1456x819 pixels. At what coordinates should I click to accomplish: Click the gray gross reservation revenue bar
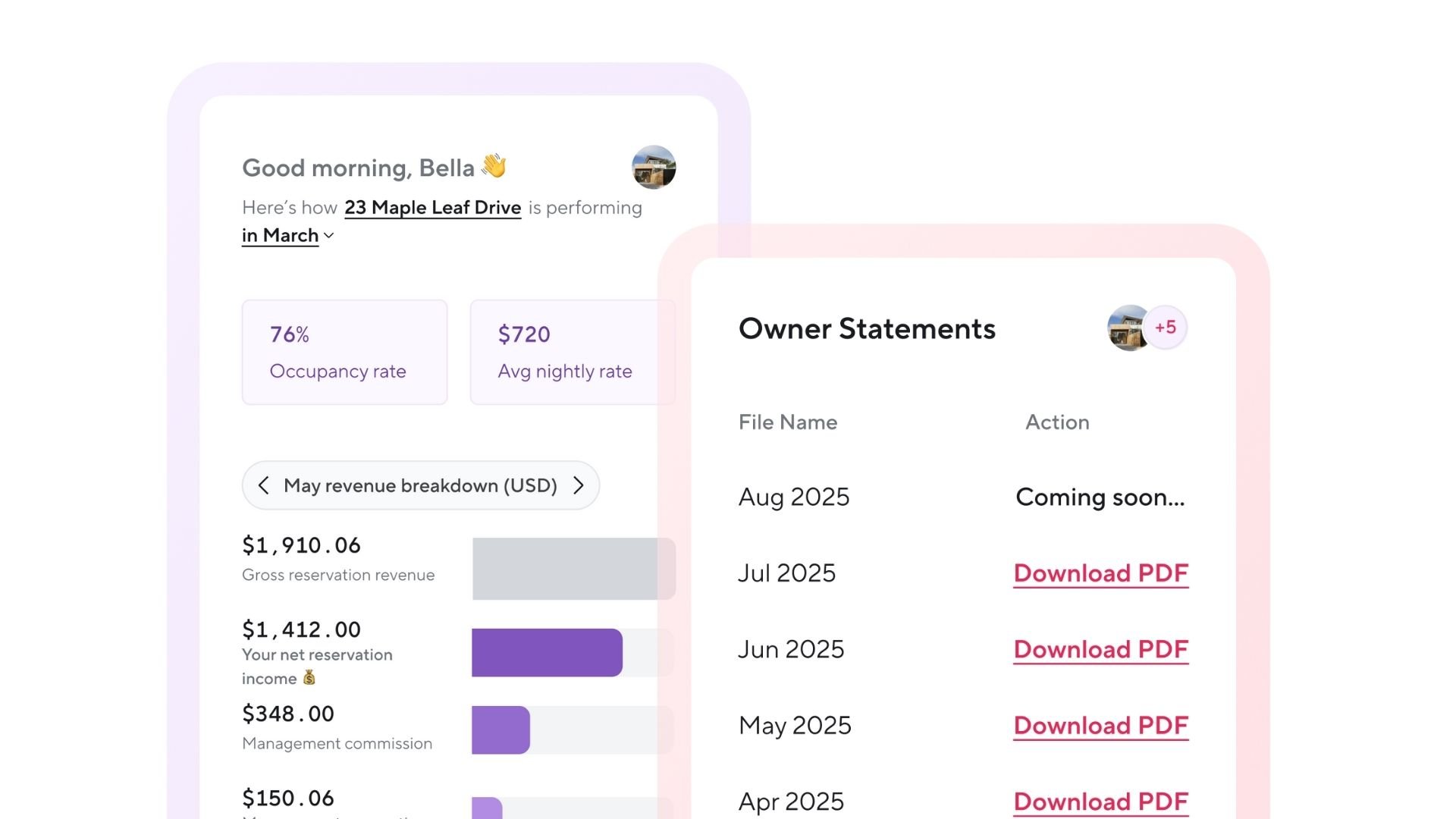click(564, 569)
